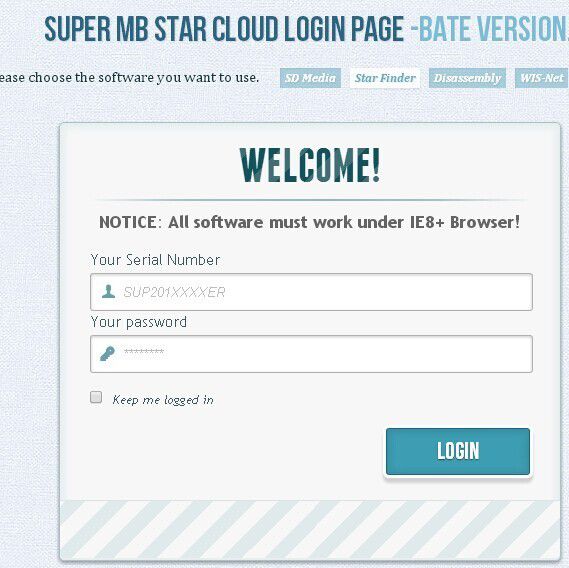Choose the WIS-Net tab
Viewport: 569px width, 568px height.
[x=541, y=78]
